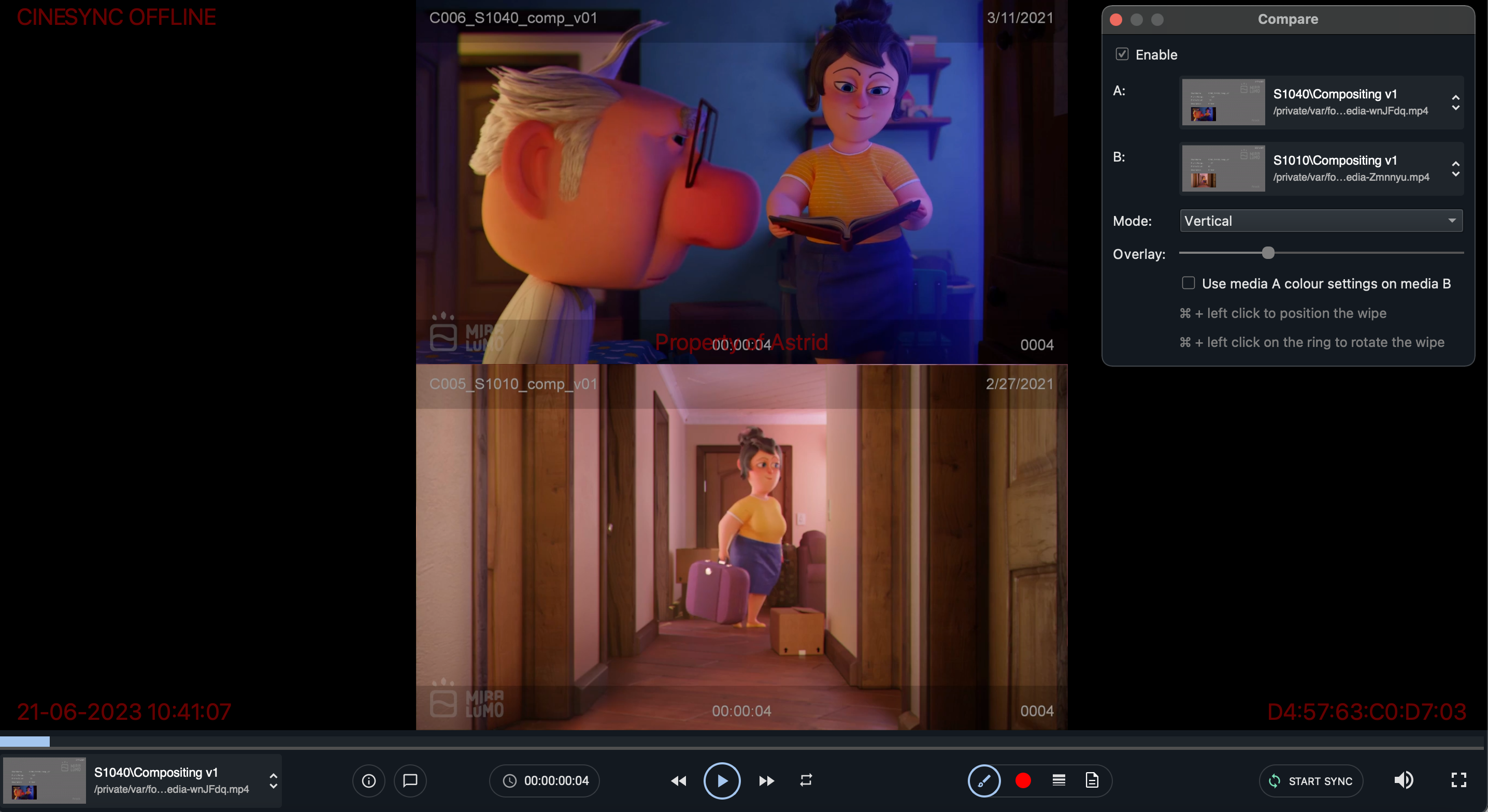Click the sync arrows icon in START SYNC
The width and height of the screenshot is (1488, 812).
pos(1274,781)
